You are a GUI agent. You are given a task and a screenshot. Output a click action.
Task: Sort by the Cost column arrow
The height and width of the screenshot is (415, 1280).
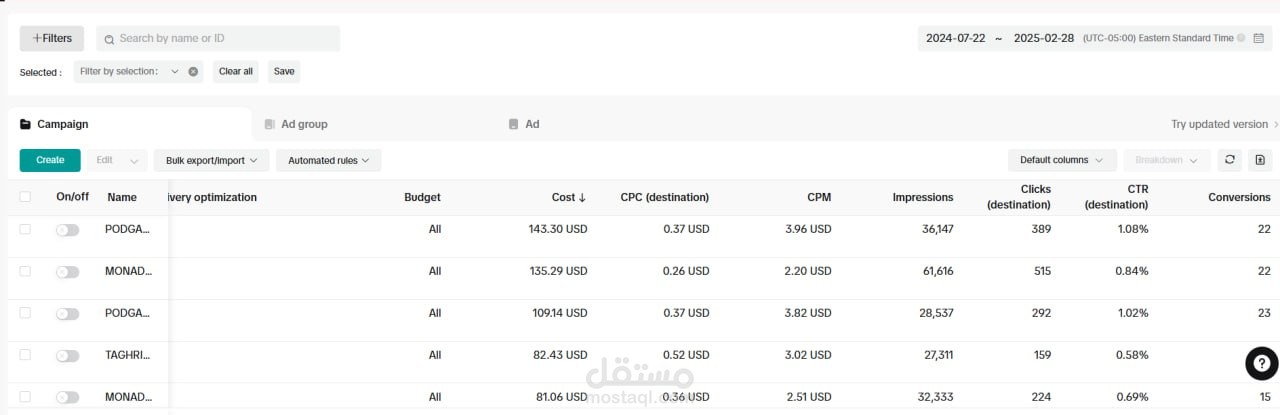[x=582, y=198]
